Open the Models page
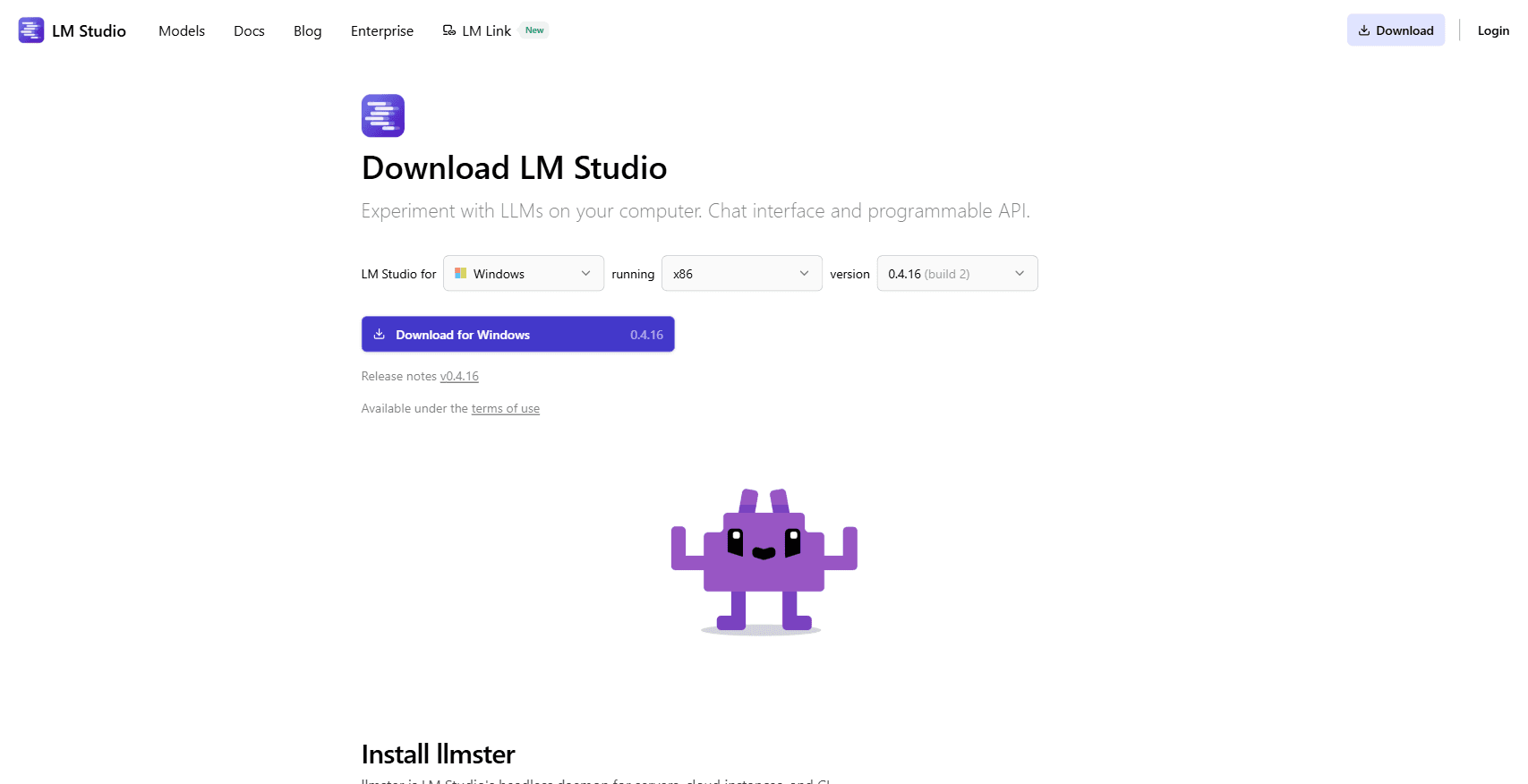 click(x=182, y=30)
